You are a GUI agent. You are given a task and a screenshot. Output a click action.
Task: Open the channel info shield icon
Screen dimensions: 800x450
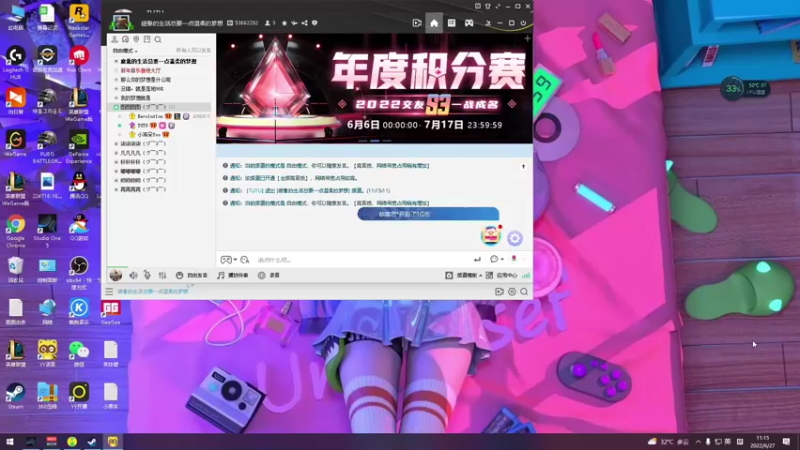click(x=314, y=23)
